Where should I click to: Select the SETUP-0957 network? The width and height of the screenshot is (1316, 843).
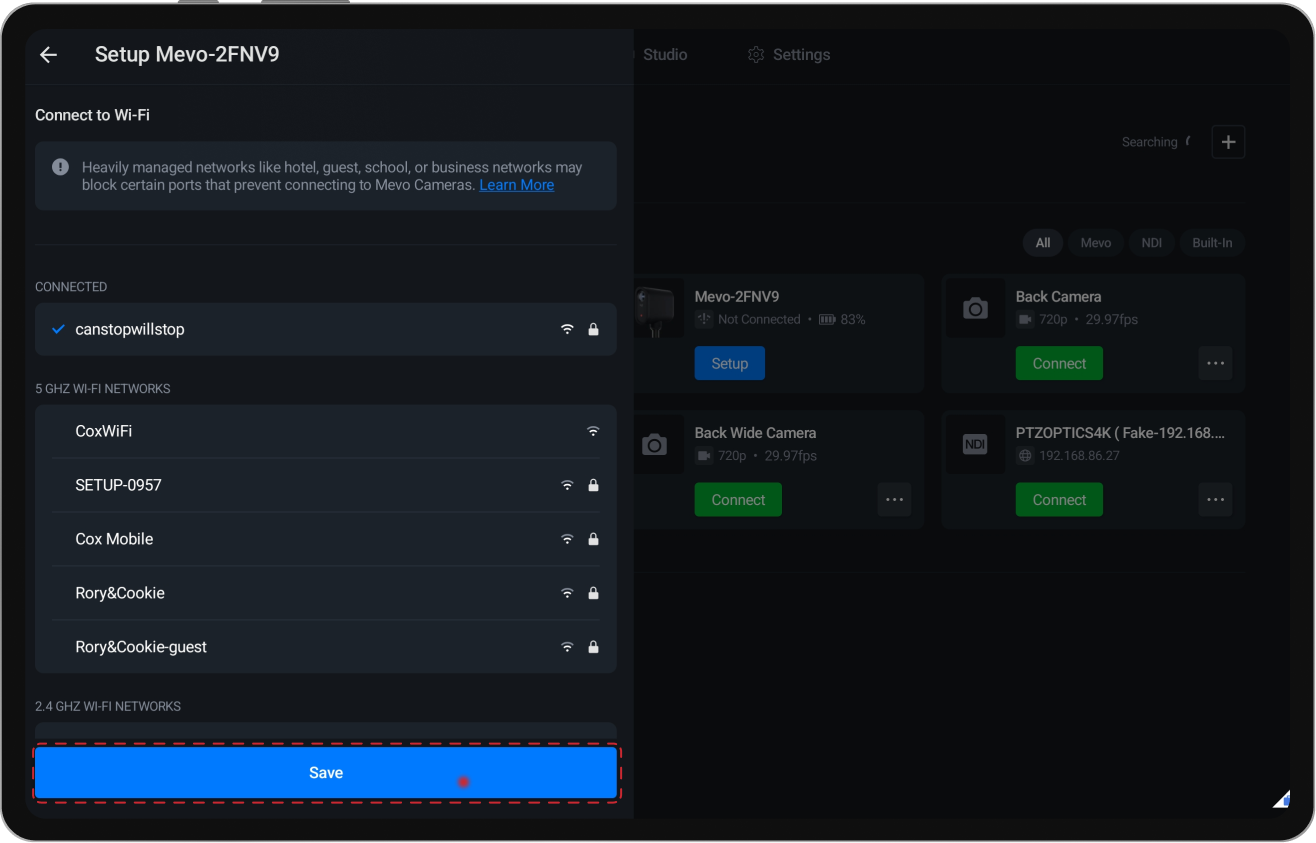(326, 485)
